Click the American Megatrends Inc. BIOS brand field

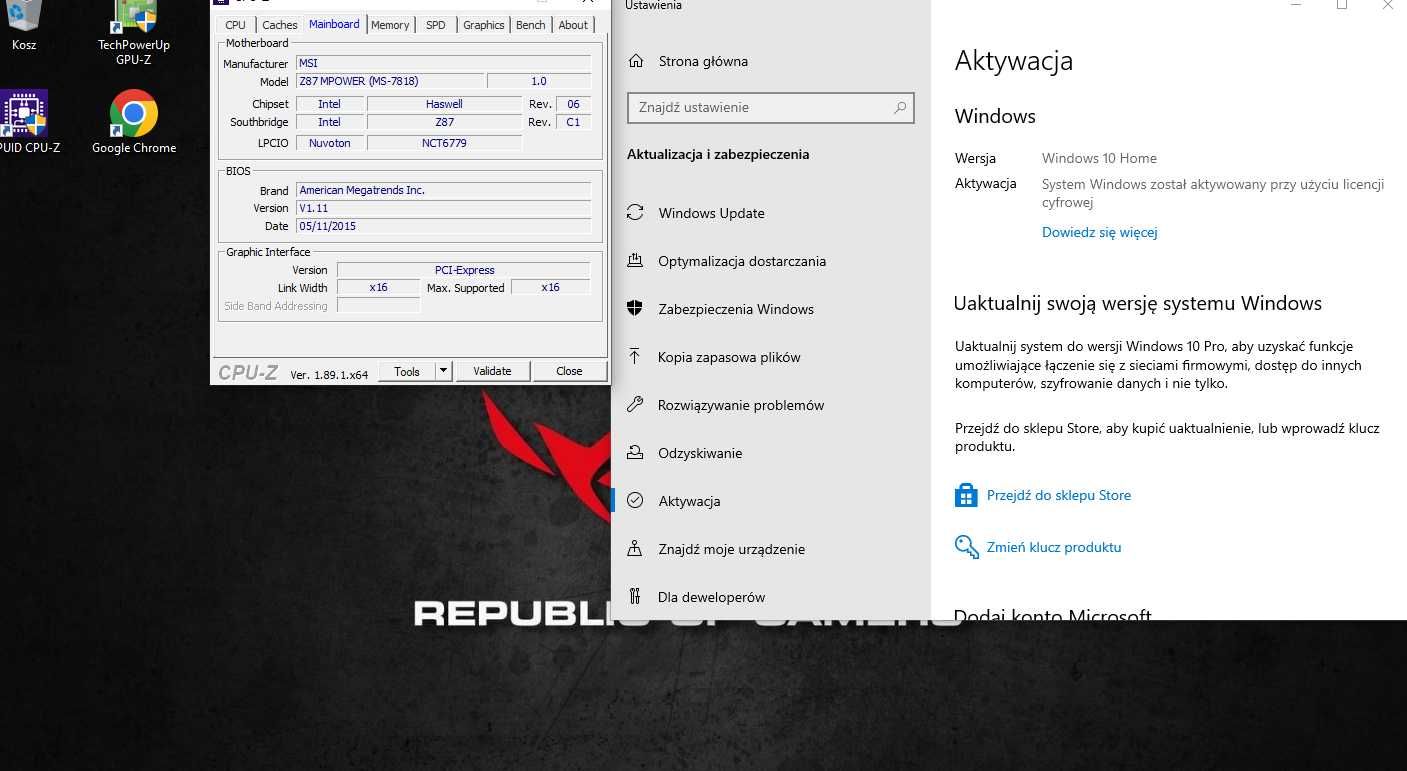444,190
